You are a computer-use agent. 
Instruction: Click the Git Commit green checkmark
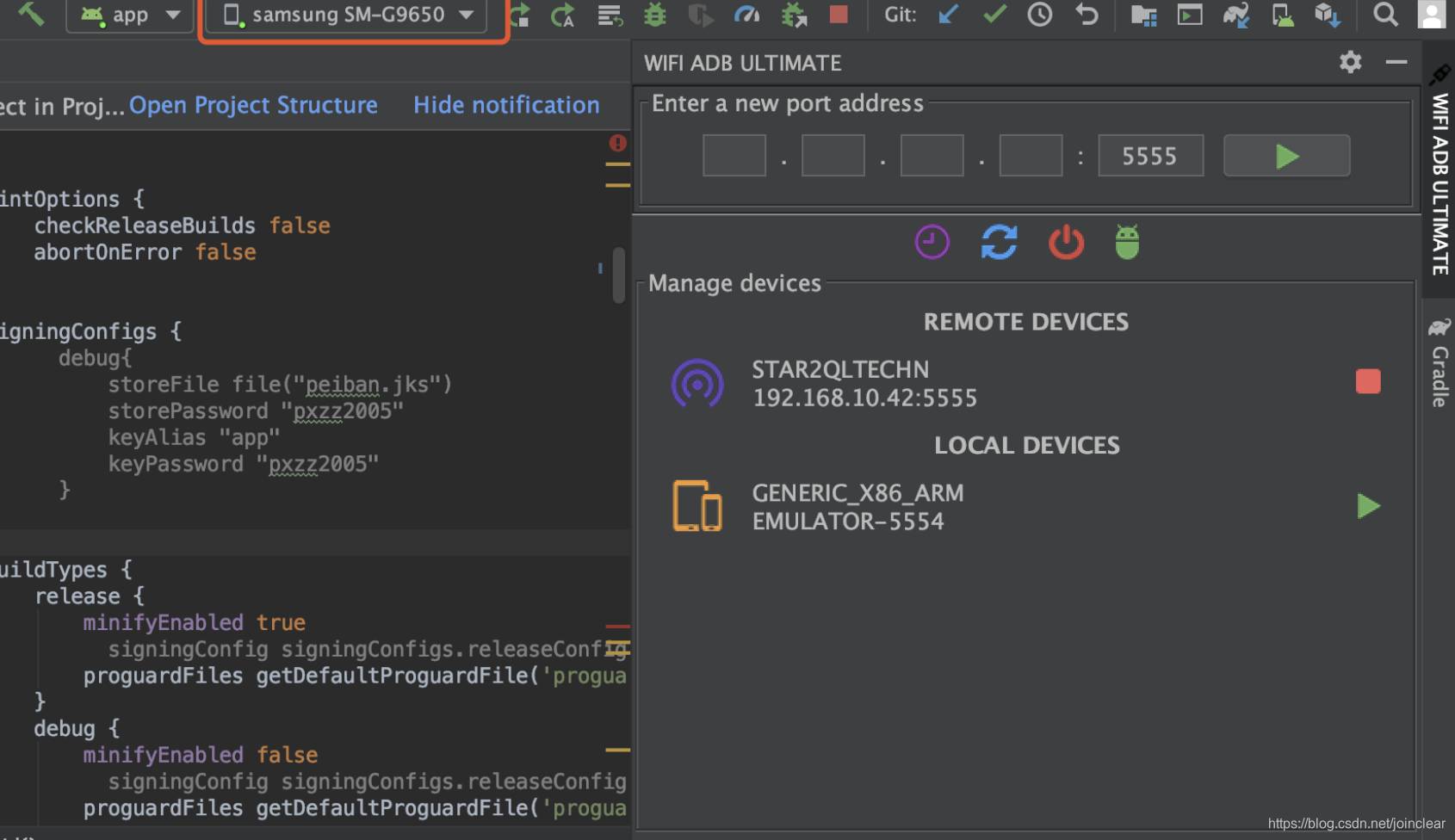(994, 14)
